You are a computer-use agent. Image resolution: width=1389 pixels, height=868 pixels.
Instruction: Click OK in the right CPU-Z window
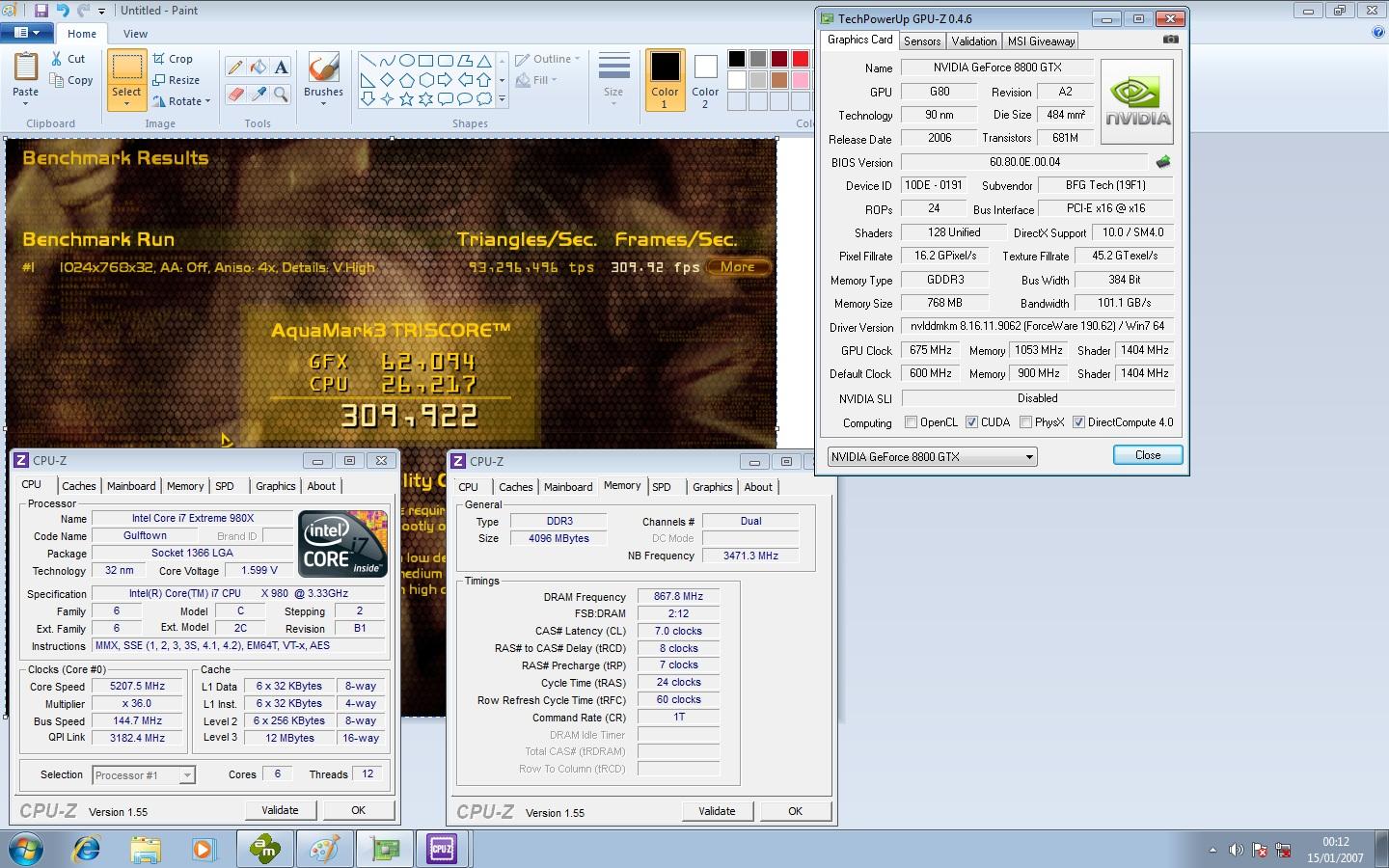[795, 811]
